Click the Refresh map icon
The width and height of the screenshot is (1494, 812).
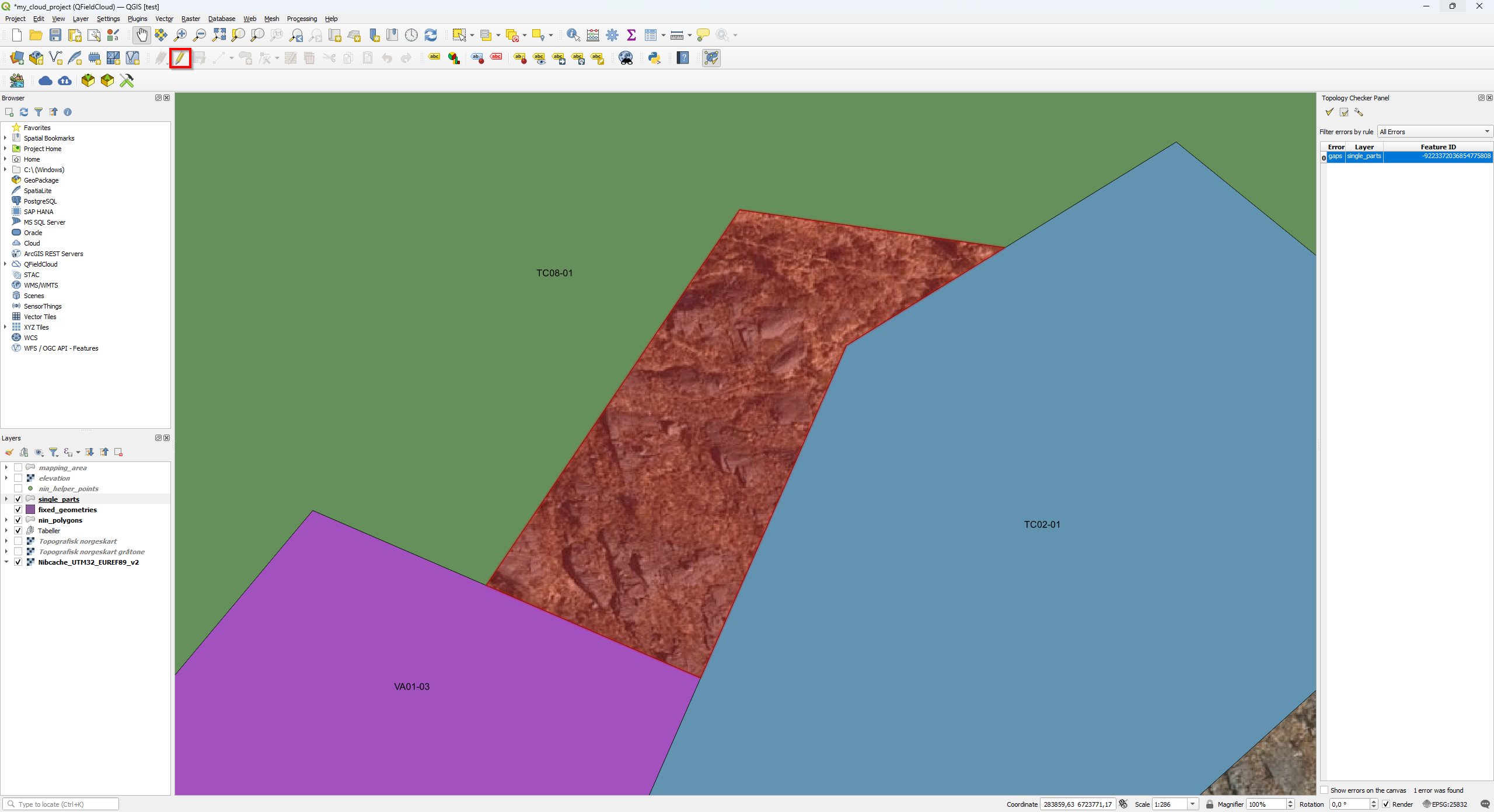[431, 35]
